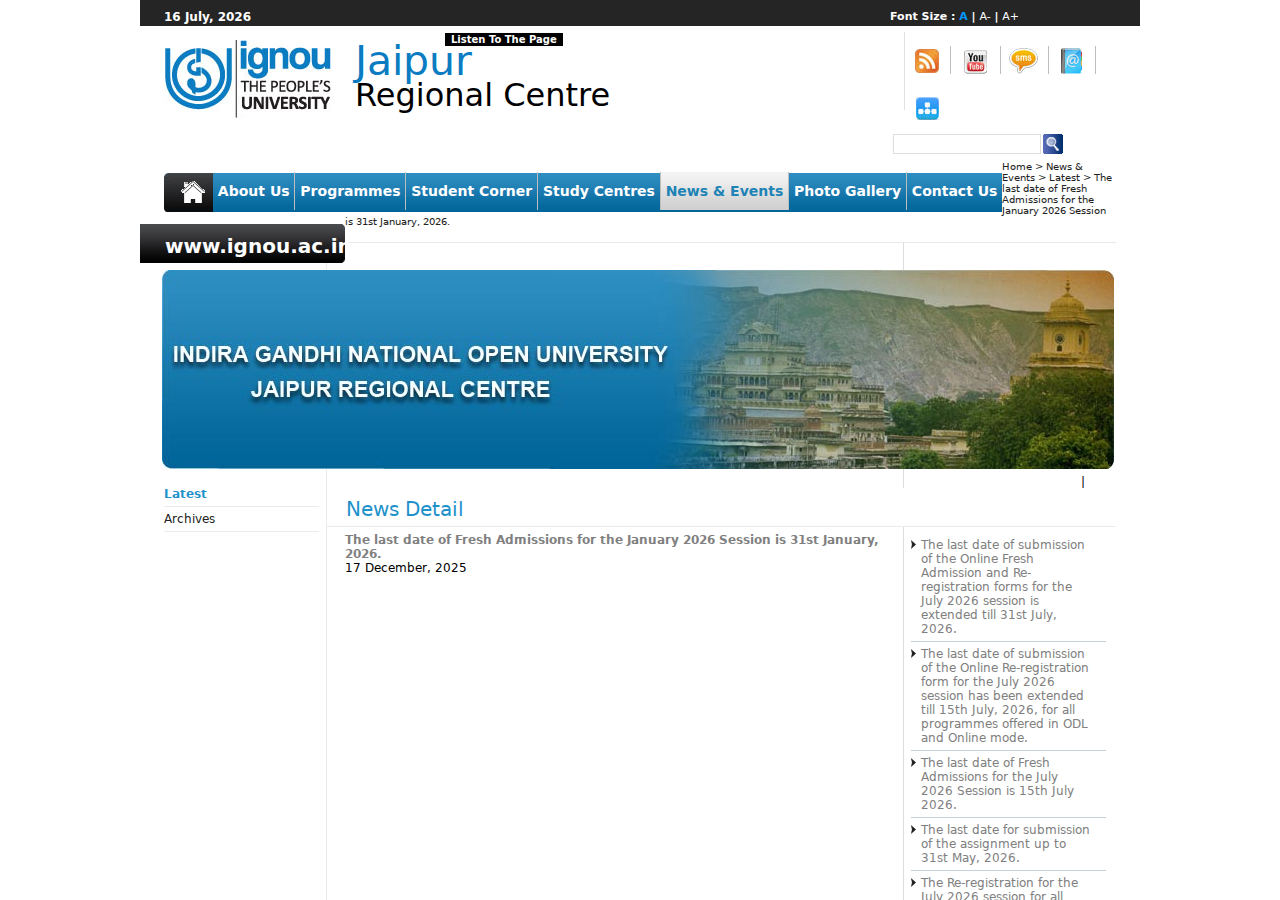1280x900 pixels.
Task: Click the IGNOU People's University logo
Action: (248, 78)
